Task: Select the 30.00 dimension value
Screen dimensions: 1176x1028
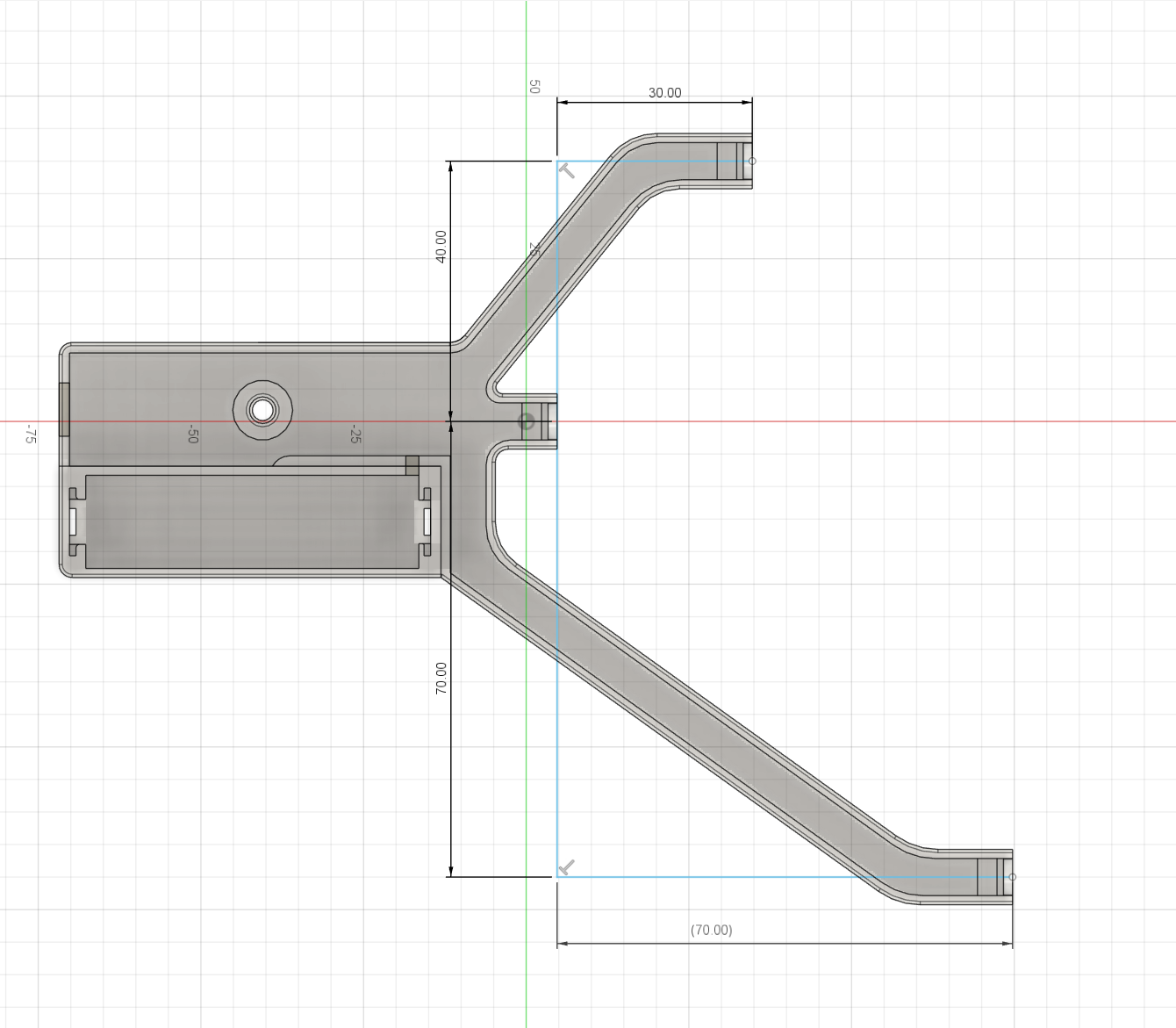Action: point(664,92)
